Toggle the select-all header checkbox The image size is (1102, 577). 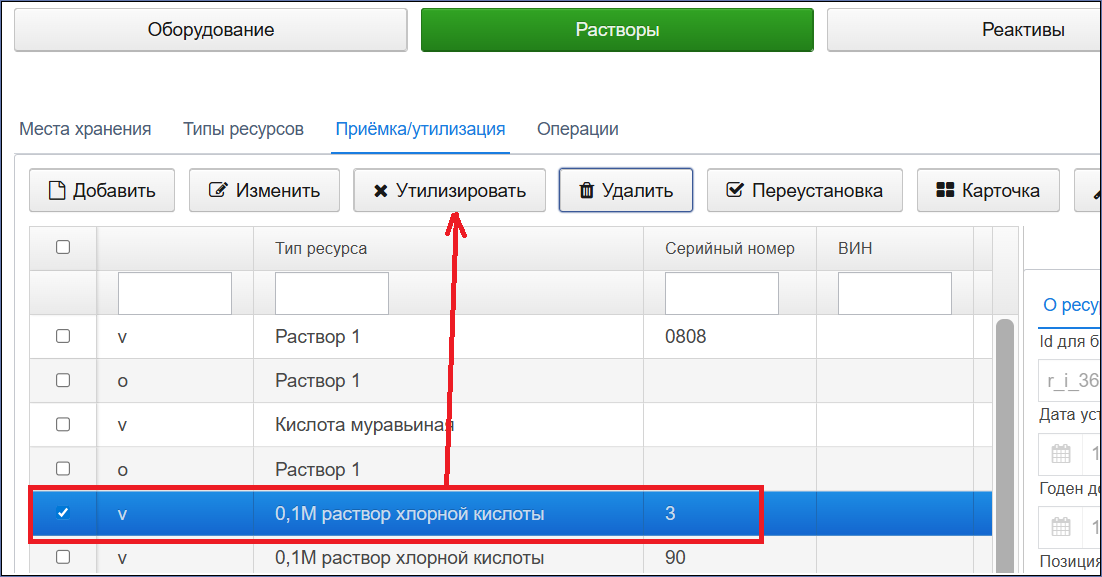point(63,247)
